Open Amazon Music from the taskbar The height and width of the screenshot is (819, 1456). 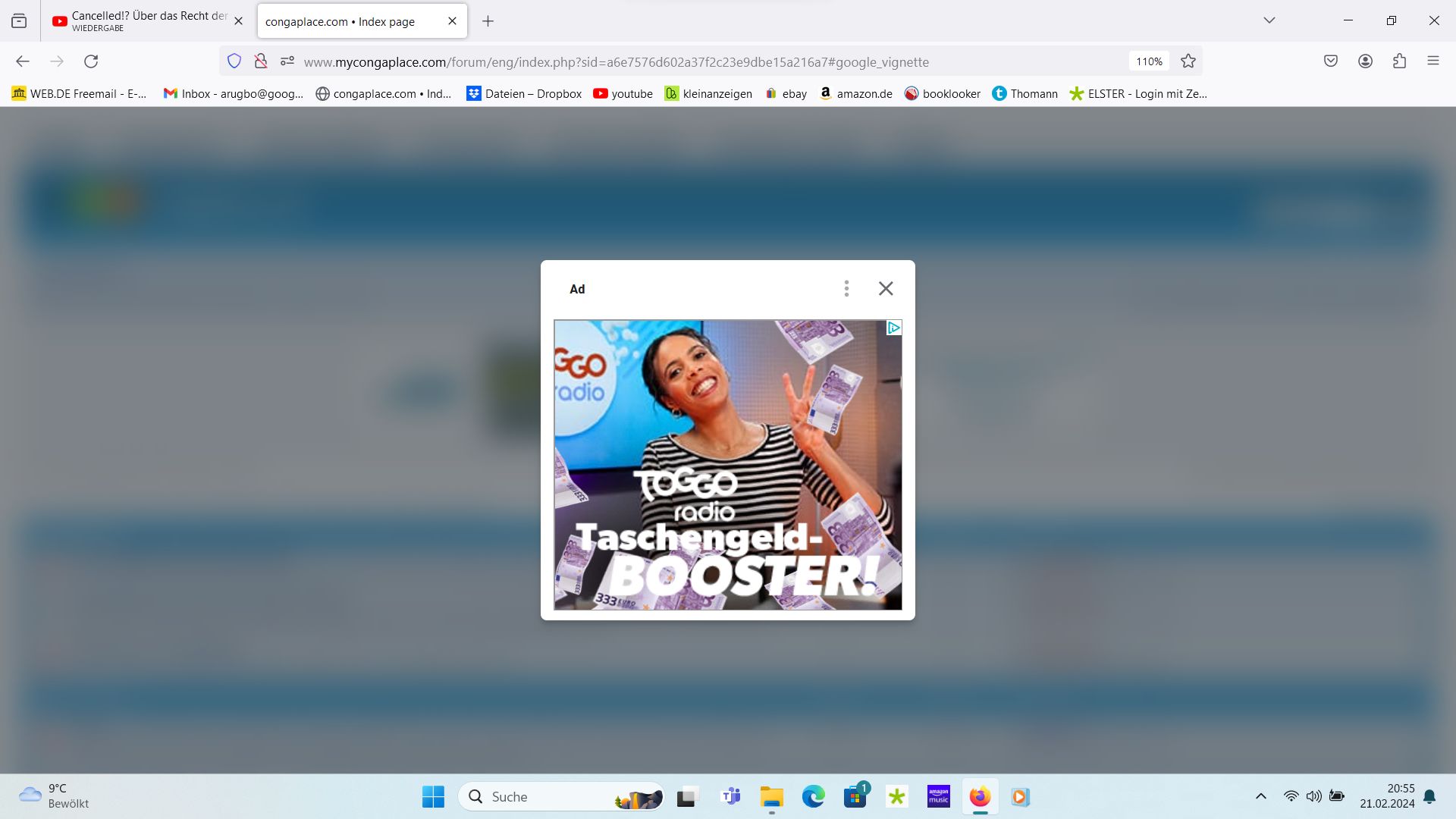(x=938, y=796)
